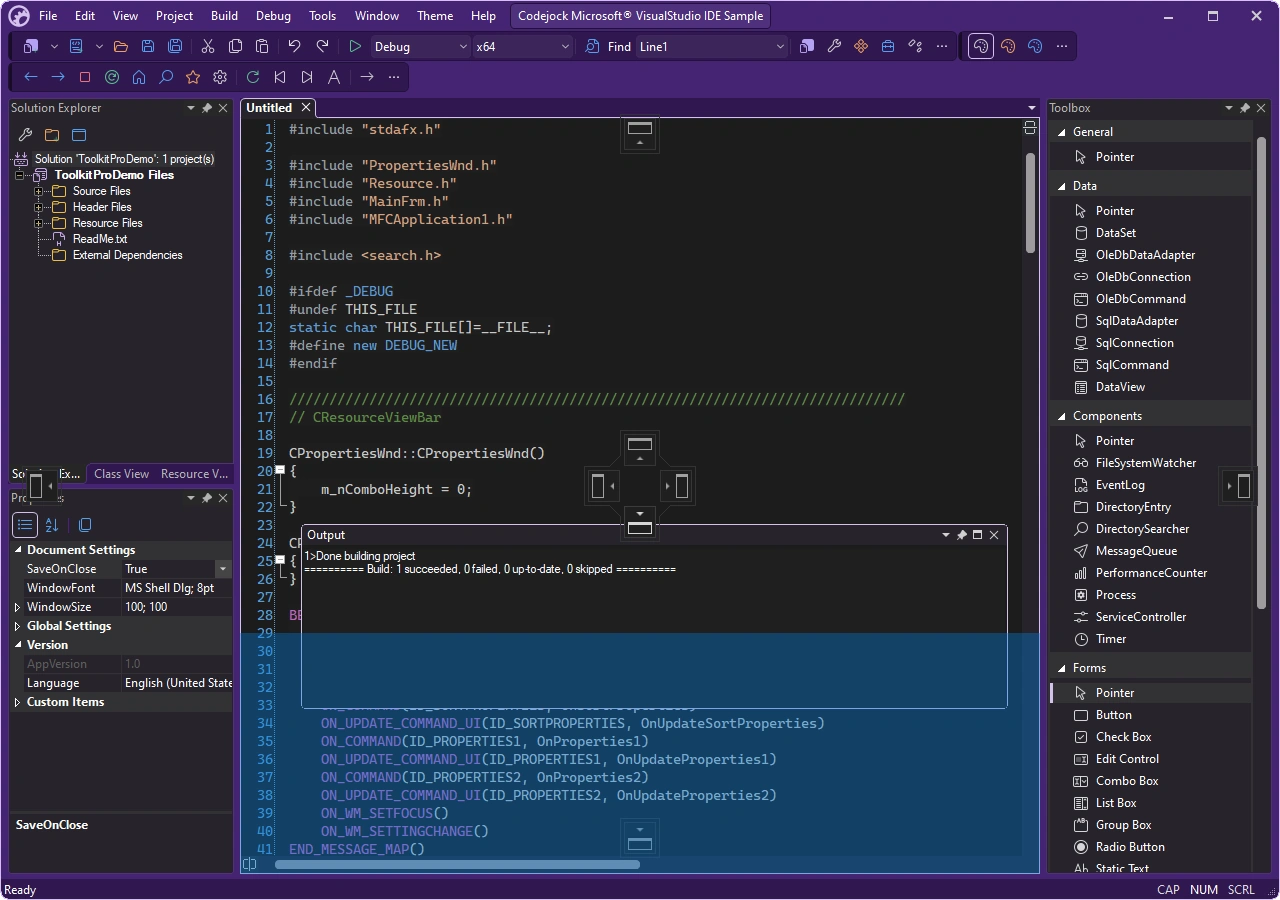
Task: Redo the last undone action
Action: click(322, 46)
